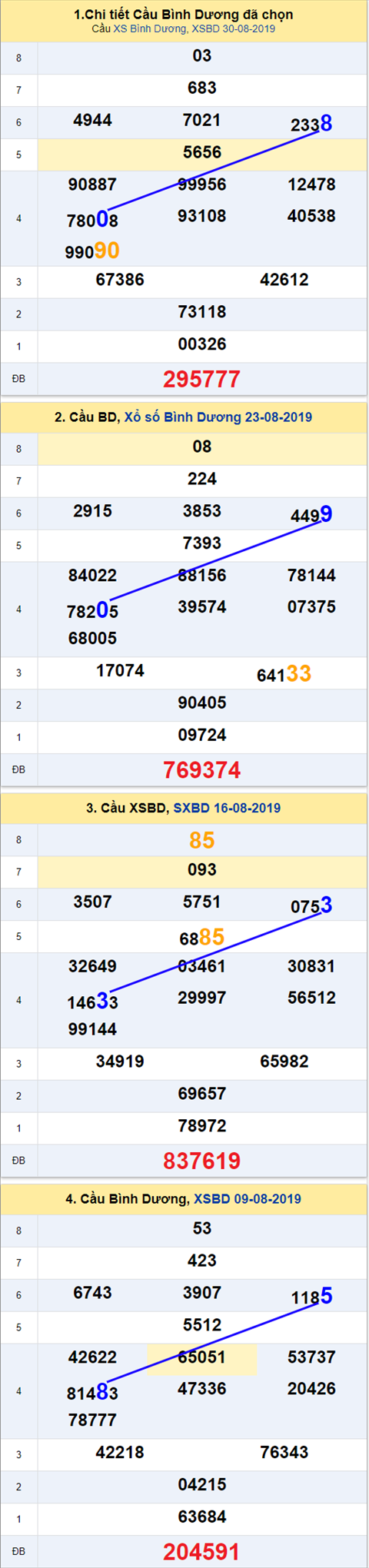Screen dimensions: 369x1568
Task: Click number 40538
Action: tap(311, 216)
